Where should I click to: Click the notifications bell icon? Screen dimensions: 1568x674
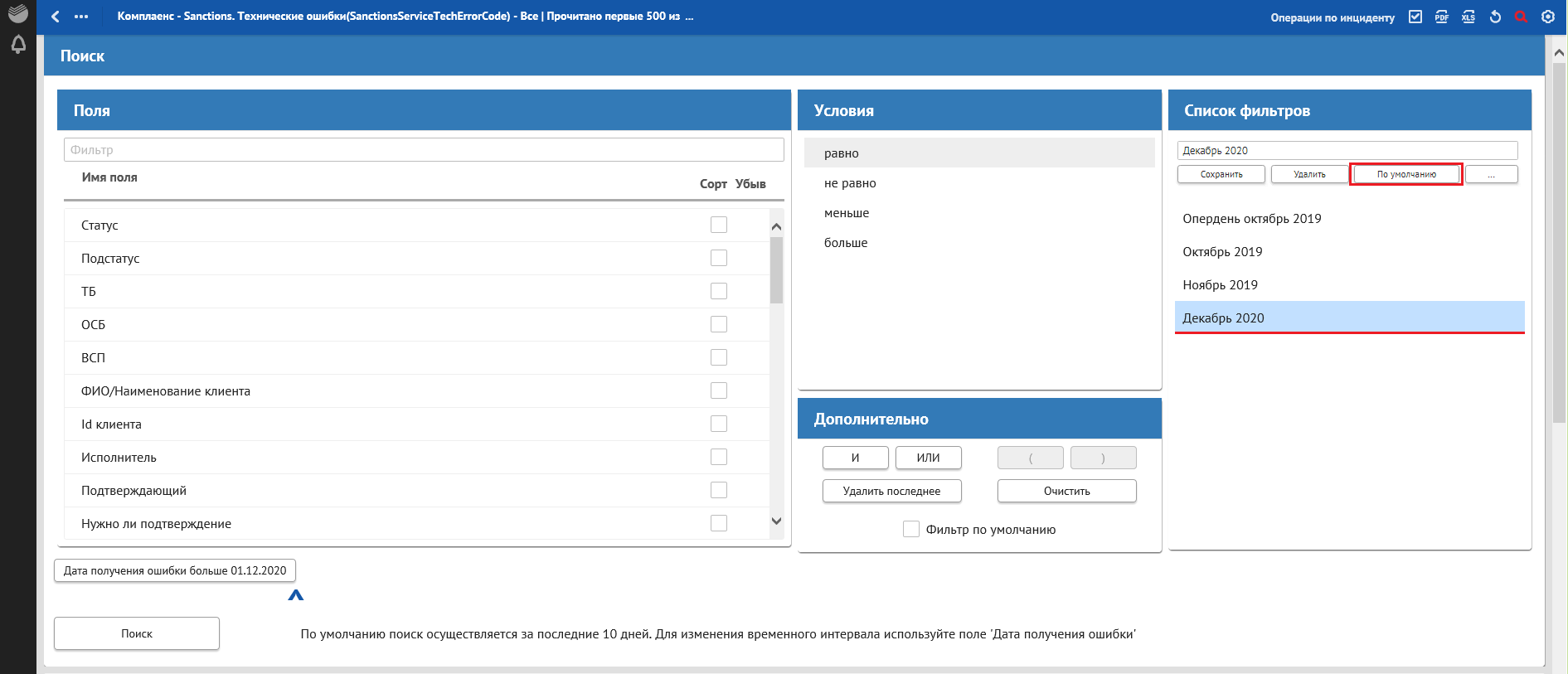17,45
